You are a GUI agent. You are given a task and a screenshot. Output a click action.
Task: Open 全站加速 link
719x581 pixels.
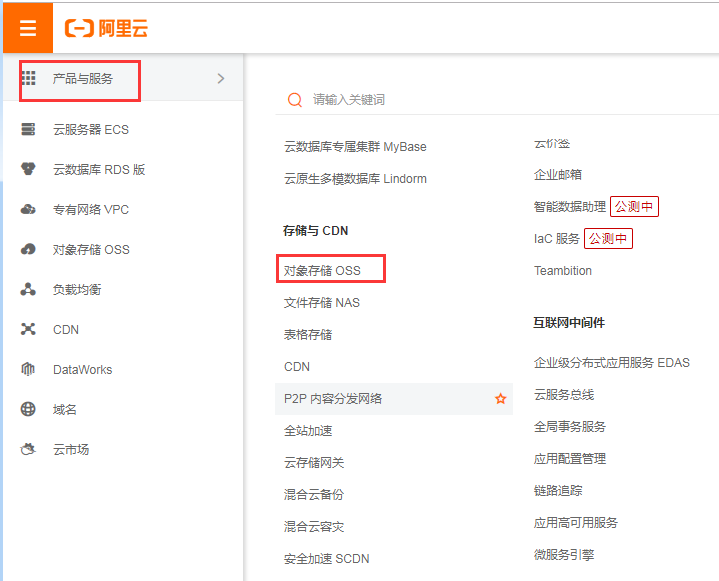pos(308,431)
